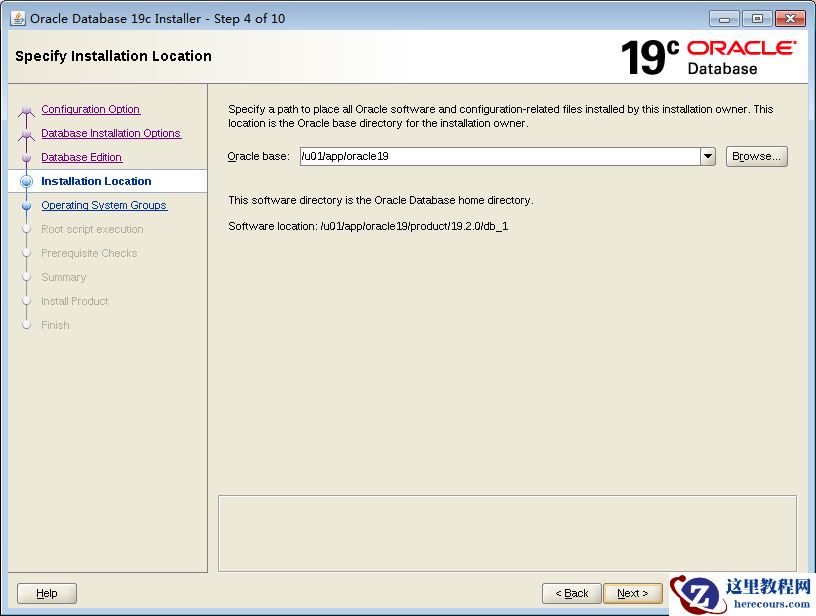This screenshot has height=616, width=816.
Task: Select the Installation Location step
Action: click(x=96, y=181)
